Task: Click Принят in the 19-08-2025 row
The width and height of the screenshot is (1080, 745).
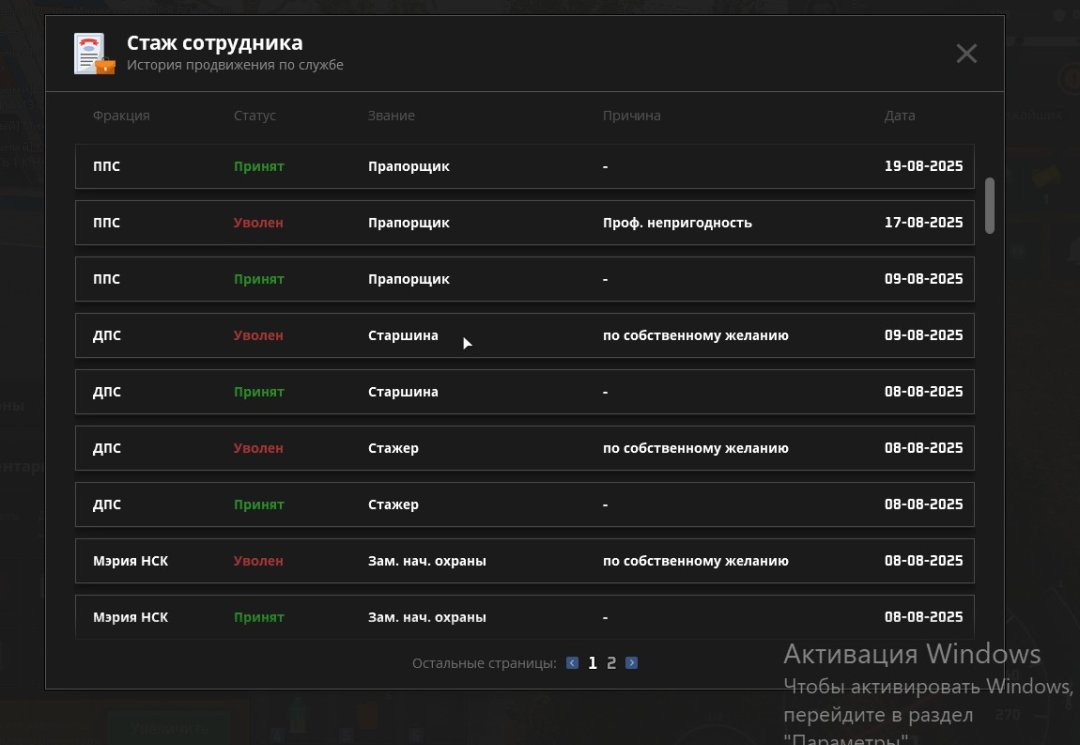Action: (x=259, y=166)
